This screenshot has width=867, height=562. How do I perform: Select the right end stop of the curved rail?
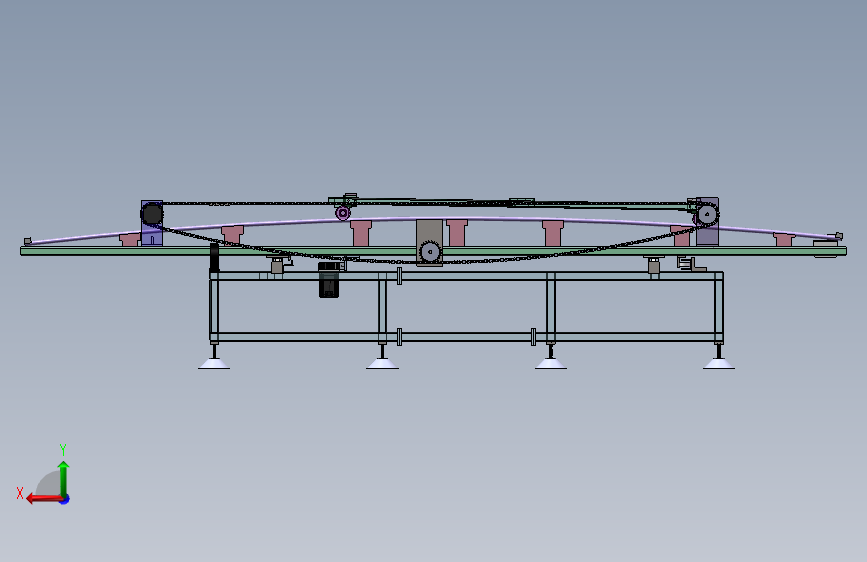click(839, 236)
